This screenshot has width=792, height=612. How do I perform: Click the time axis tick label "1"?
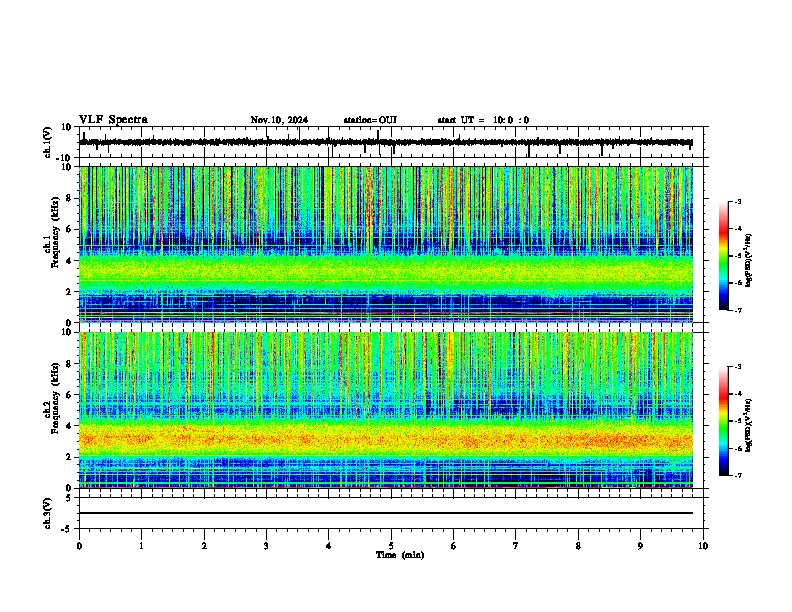coord(141,546)
